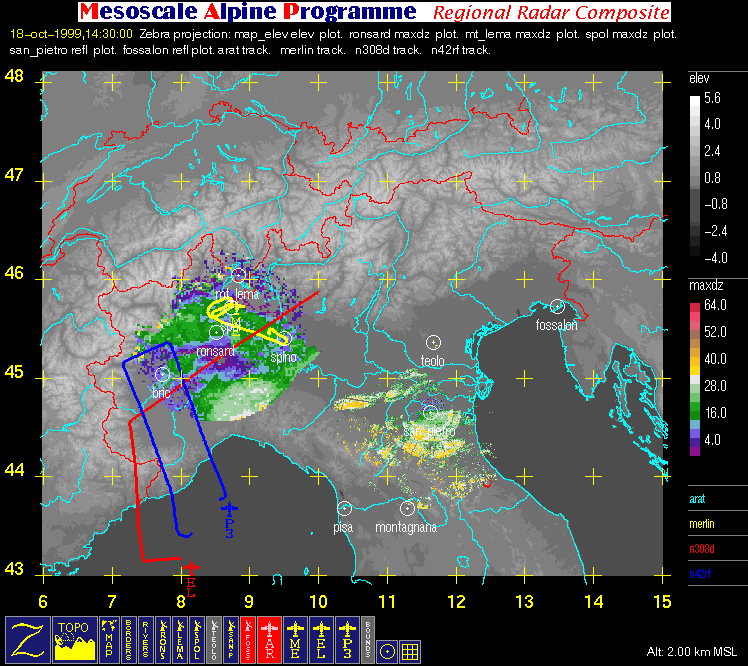
Task: Select the SPOL radar button
Action: [197, 640]
